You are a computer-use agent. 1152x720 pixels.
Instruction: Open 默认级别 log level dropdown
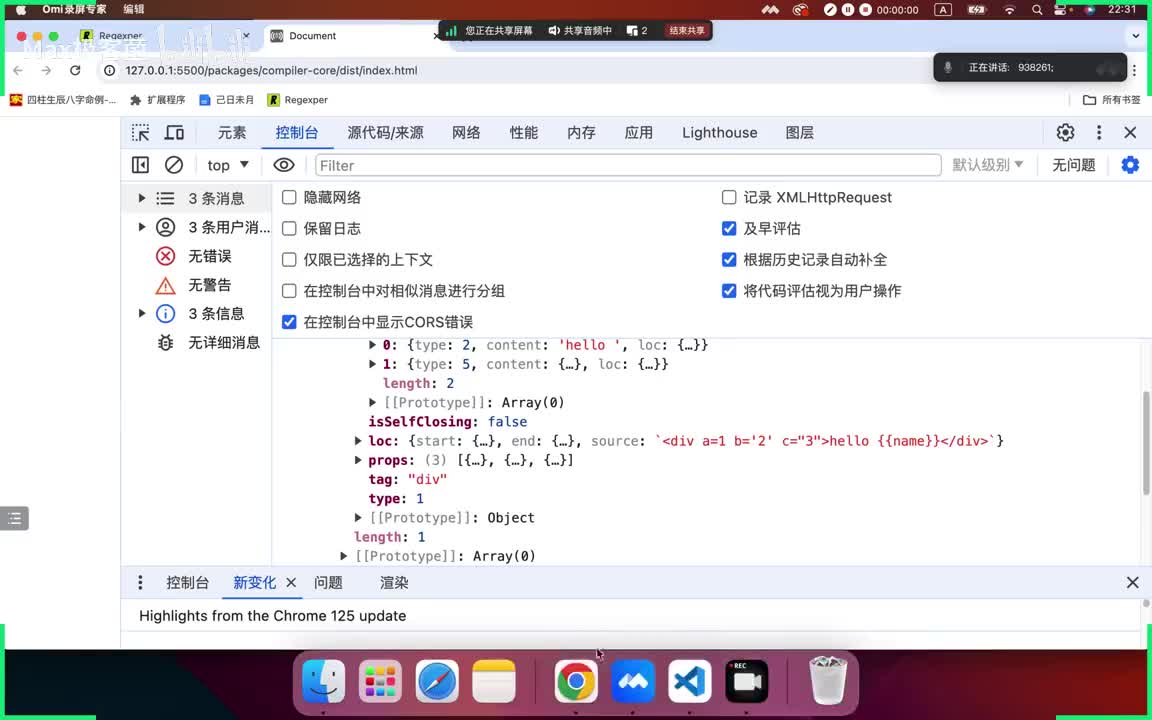tap(987, 165)
